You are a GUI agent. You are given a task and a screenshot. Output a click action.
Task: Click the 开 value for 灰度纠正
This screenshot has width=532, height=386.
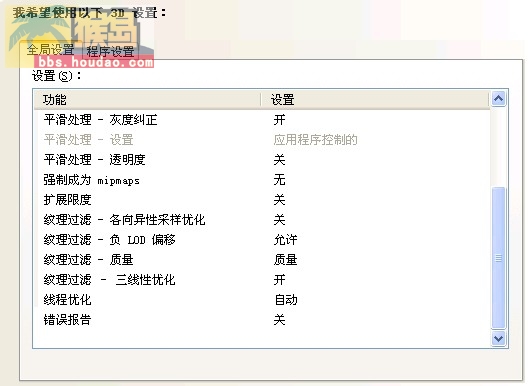280,120
